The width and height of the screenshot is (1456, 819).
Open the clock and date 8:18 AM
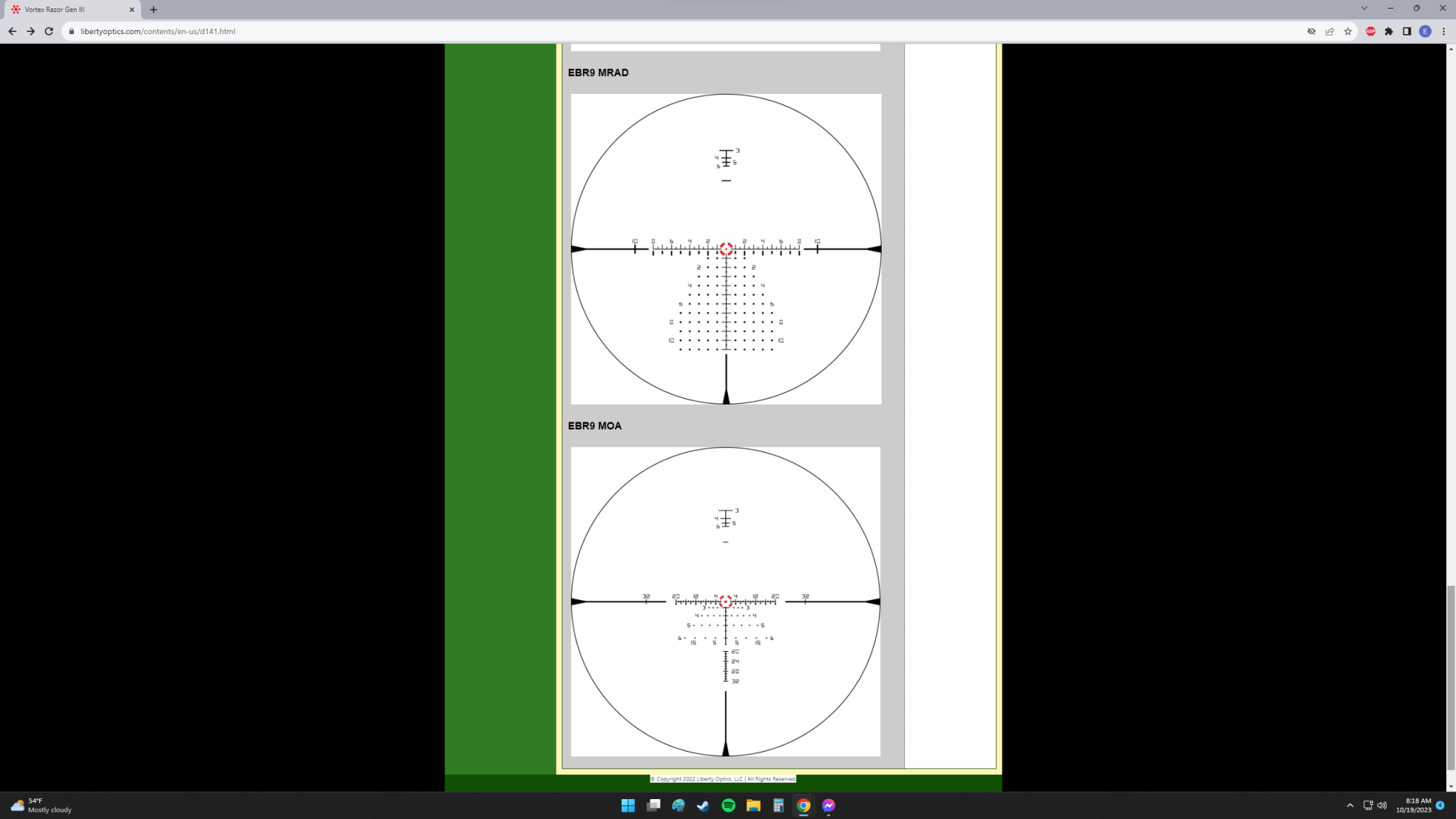pos(1413,805)
